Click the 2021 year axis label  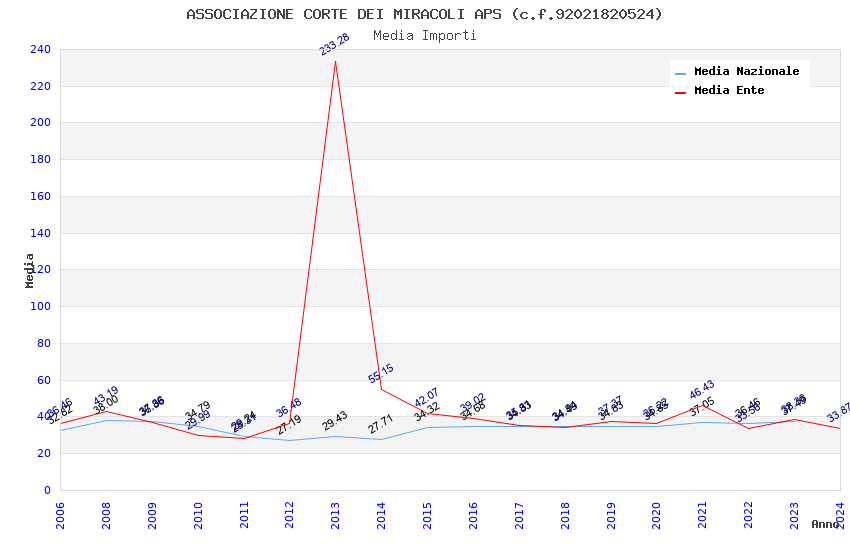703,515
